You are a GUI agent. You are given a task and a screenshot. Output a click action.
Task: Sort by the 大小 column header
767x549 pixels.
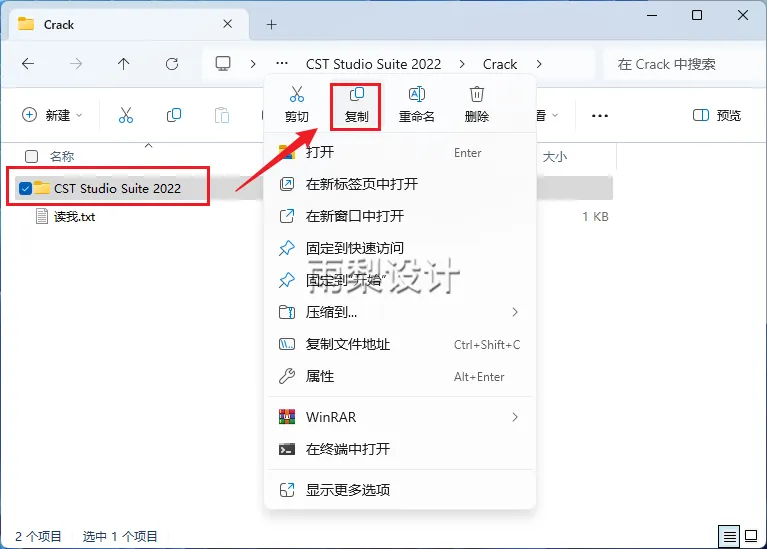point(554,157)
